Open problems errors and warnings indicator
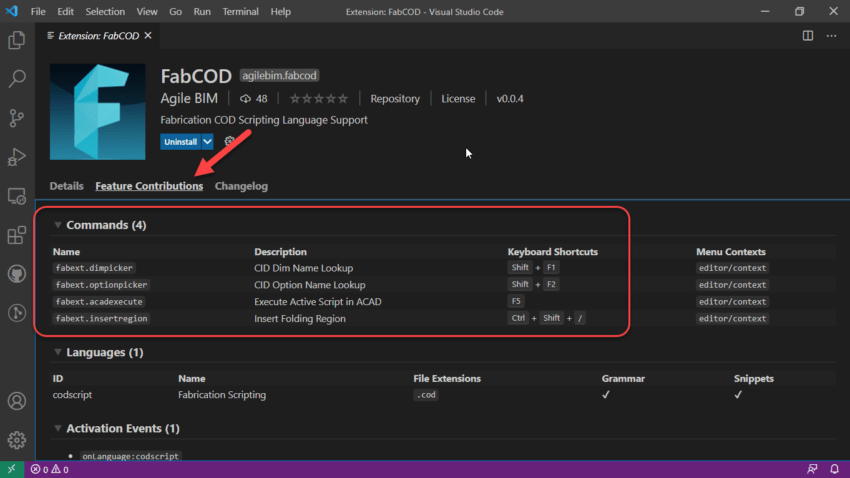 pyautogui.click(x=49, y=469)
